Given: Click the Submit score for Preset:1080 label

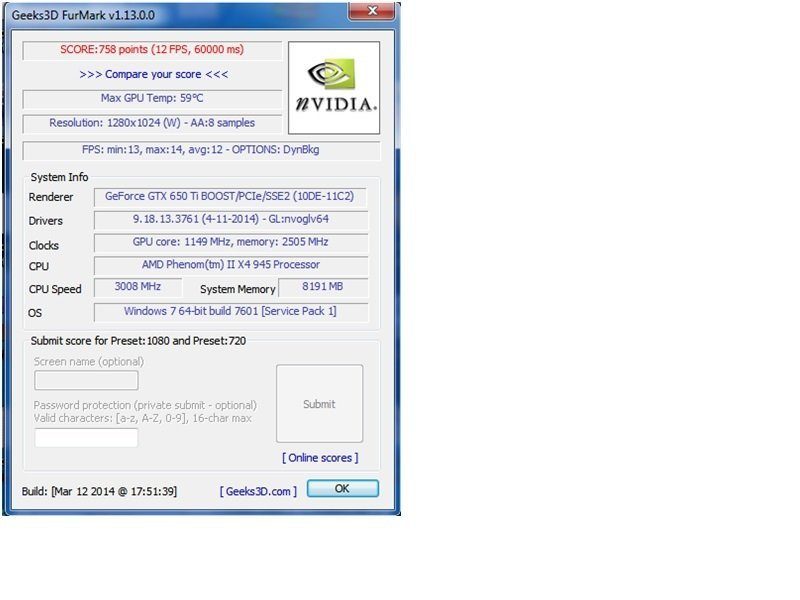Looking at the screenshot, I should [138, 341].
